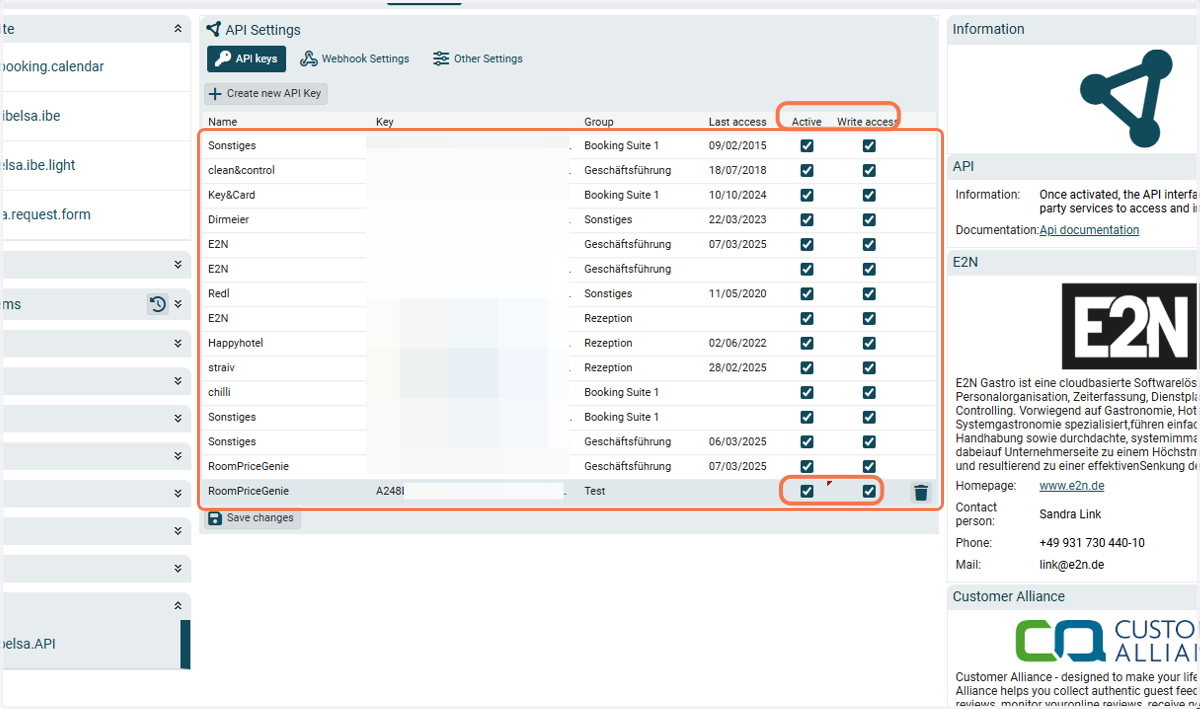Viewport: 1200px width, 709px height.
Task: Click the E2N logo image
Action: tap(1129, 326)
